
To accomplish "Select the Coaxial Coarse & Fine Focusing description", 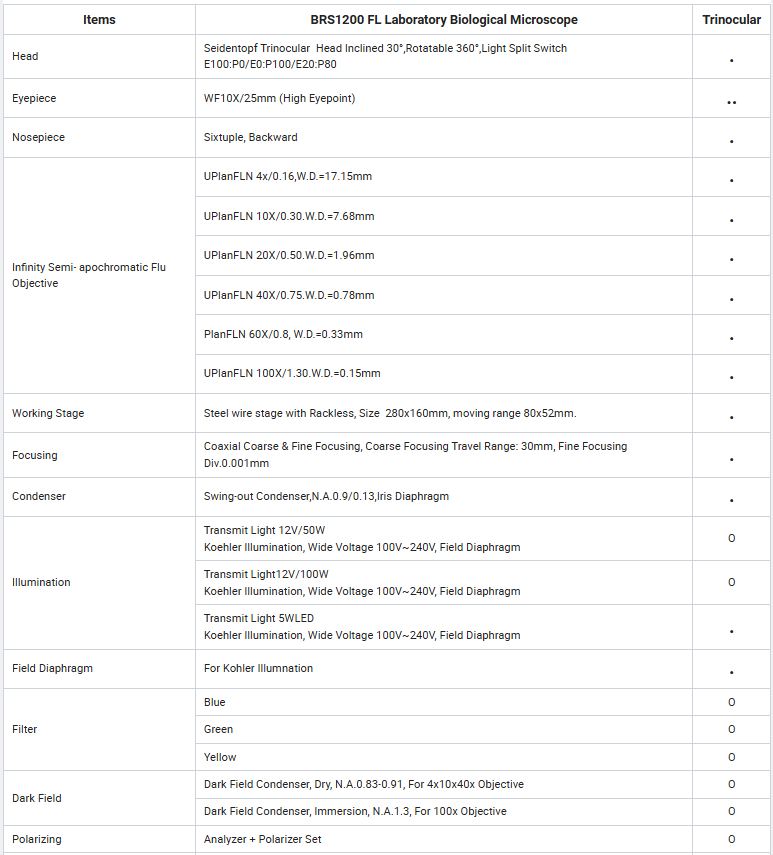I will [x=415, y=455].
